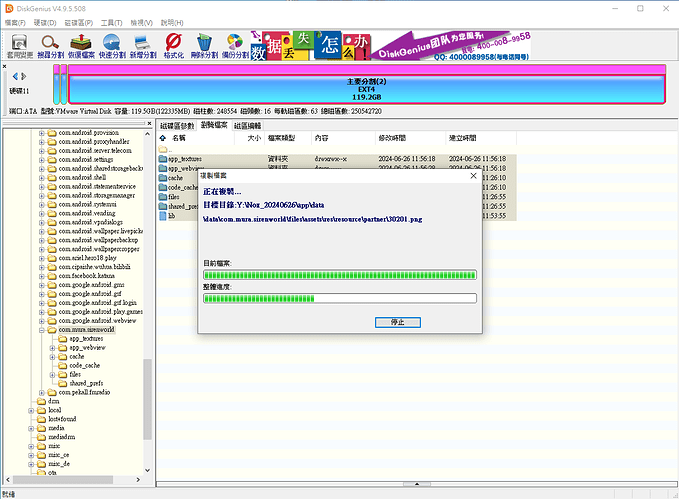The image size is (679, 499).
Task: Click the Delete Partition trash icon
Action: coord(205,43)
